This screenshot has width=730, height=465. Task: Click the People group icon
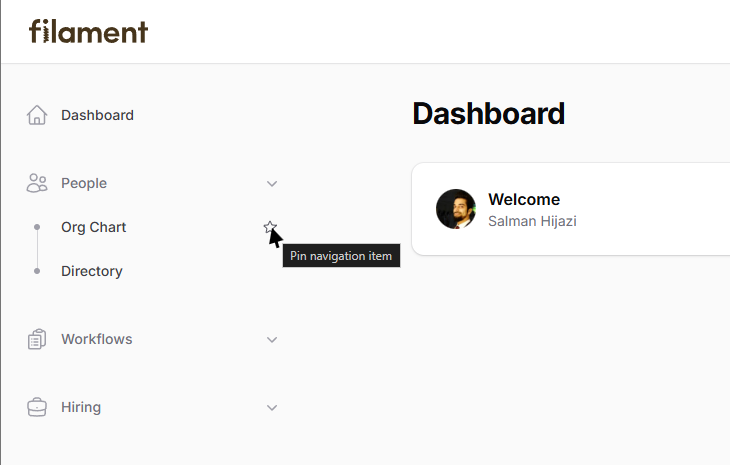click(x=37, y=183)
